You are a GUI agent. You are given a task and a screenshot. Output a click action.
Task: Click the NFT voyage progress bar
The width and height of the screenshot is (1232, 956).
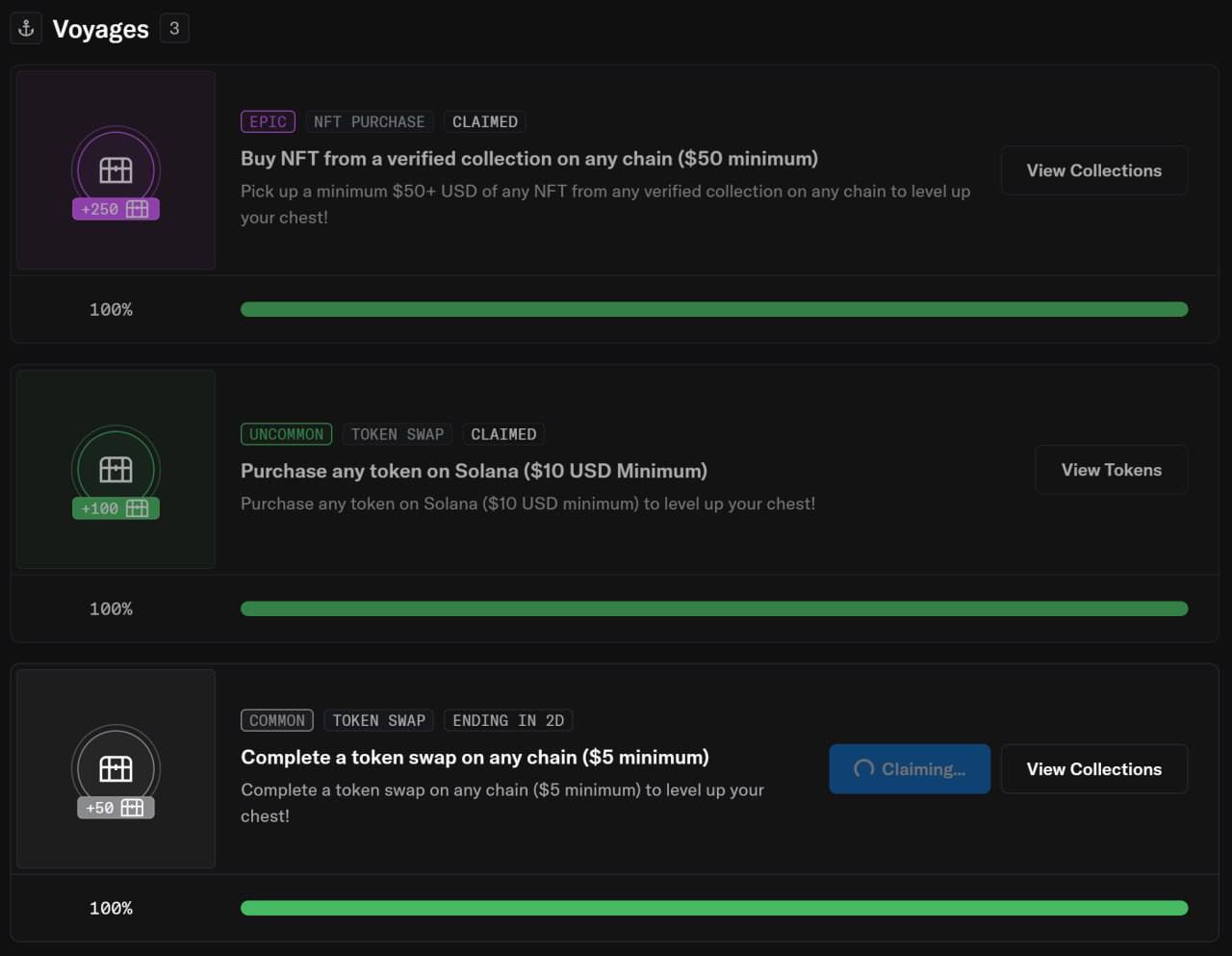click(713, 309)
